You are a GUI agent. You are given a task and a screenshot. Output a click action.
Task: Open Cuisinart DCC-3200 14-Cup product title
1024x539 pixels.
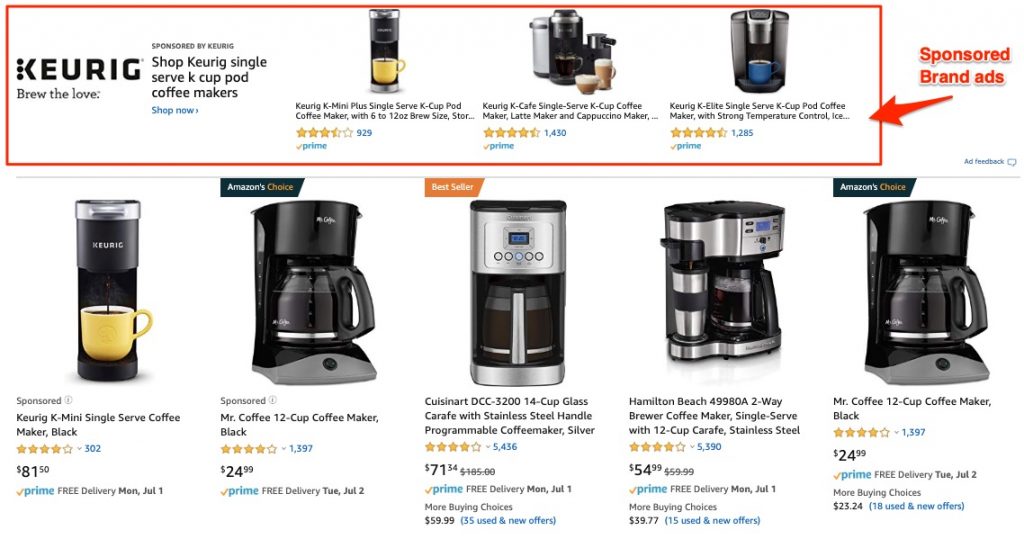509,416
